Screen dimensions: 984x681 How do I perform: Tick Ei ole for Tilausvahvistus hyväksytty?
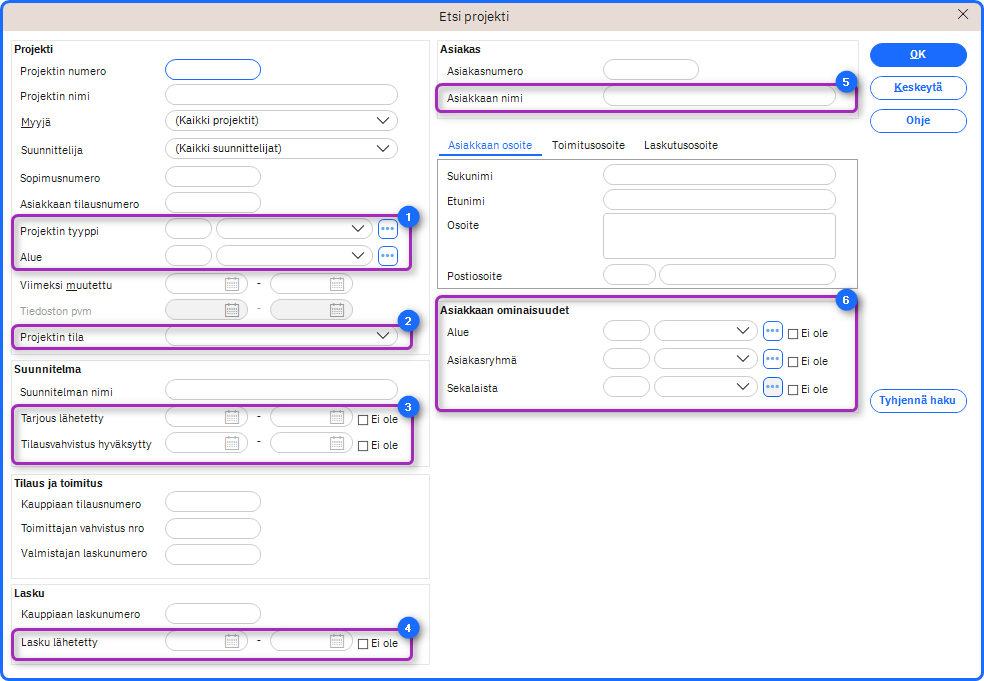[x=363, y=446]
